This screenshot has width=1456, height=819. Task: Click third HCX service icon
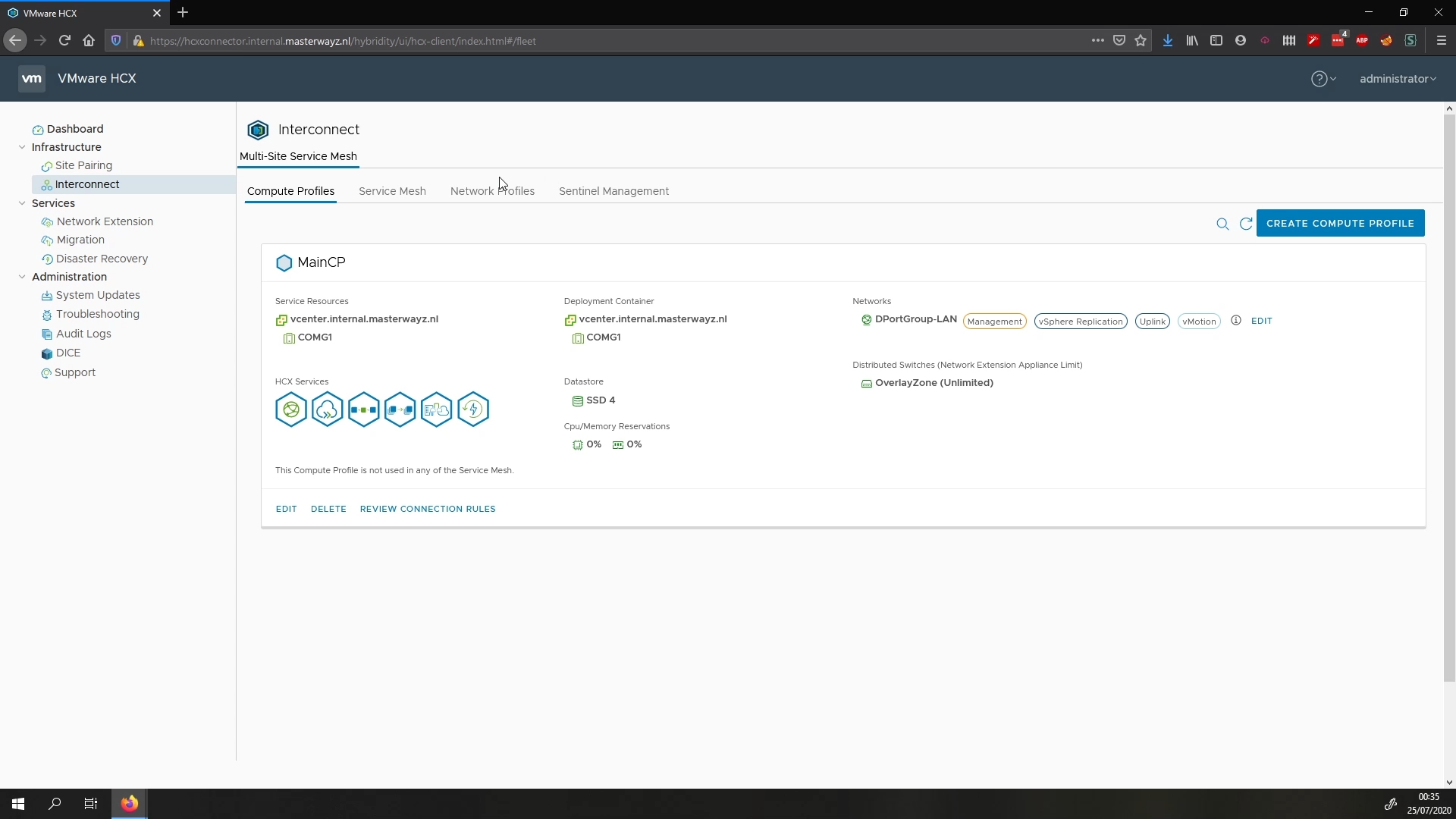[x=363, y=409]
